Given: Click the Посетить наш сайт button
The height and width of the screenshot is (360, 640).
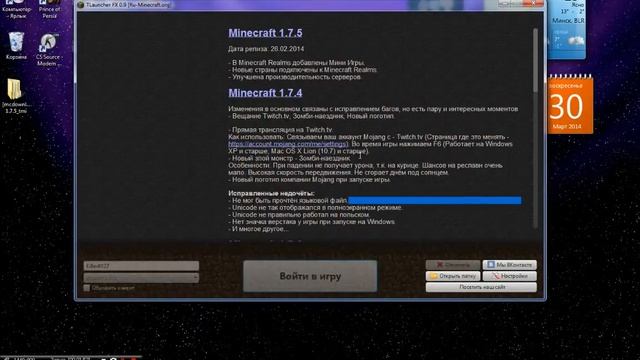Looking at the screenshot, I should 481,287.
